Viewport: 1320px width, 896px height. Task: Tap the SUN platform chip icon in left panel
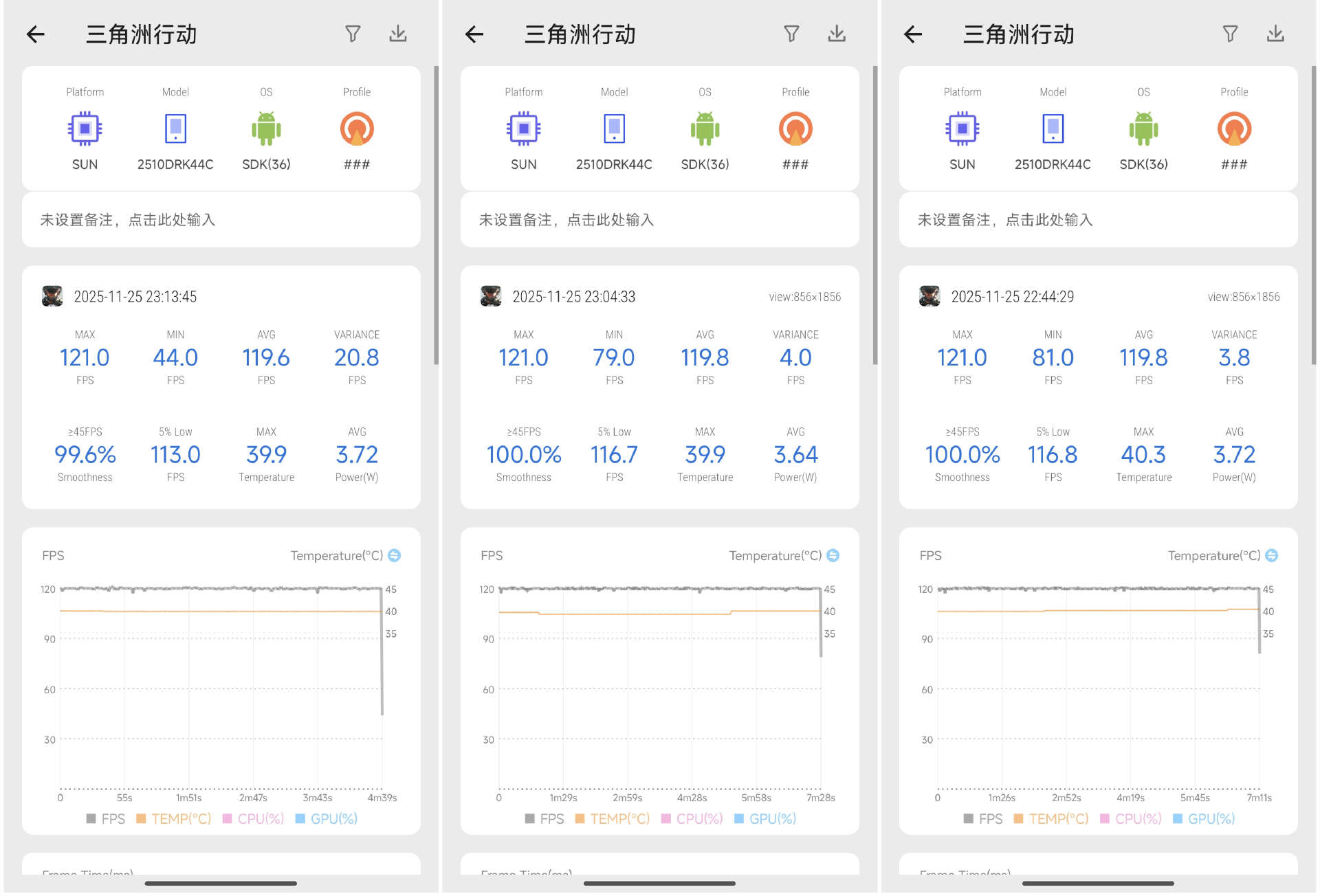85,129
